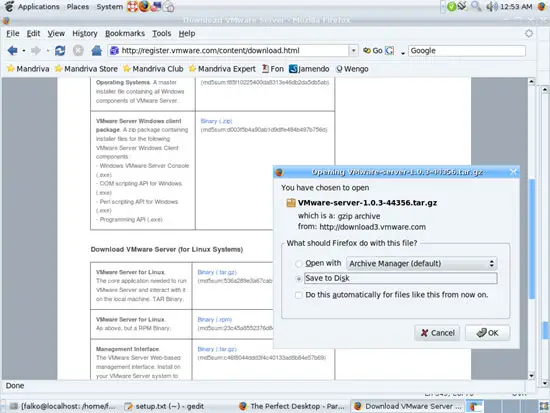The height and width of the screenshot is (413, 550).
Task: Open the Edit menu
Action: [33, 34]
